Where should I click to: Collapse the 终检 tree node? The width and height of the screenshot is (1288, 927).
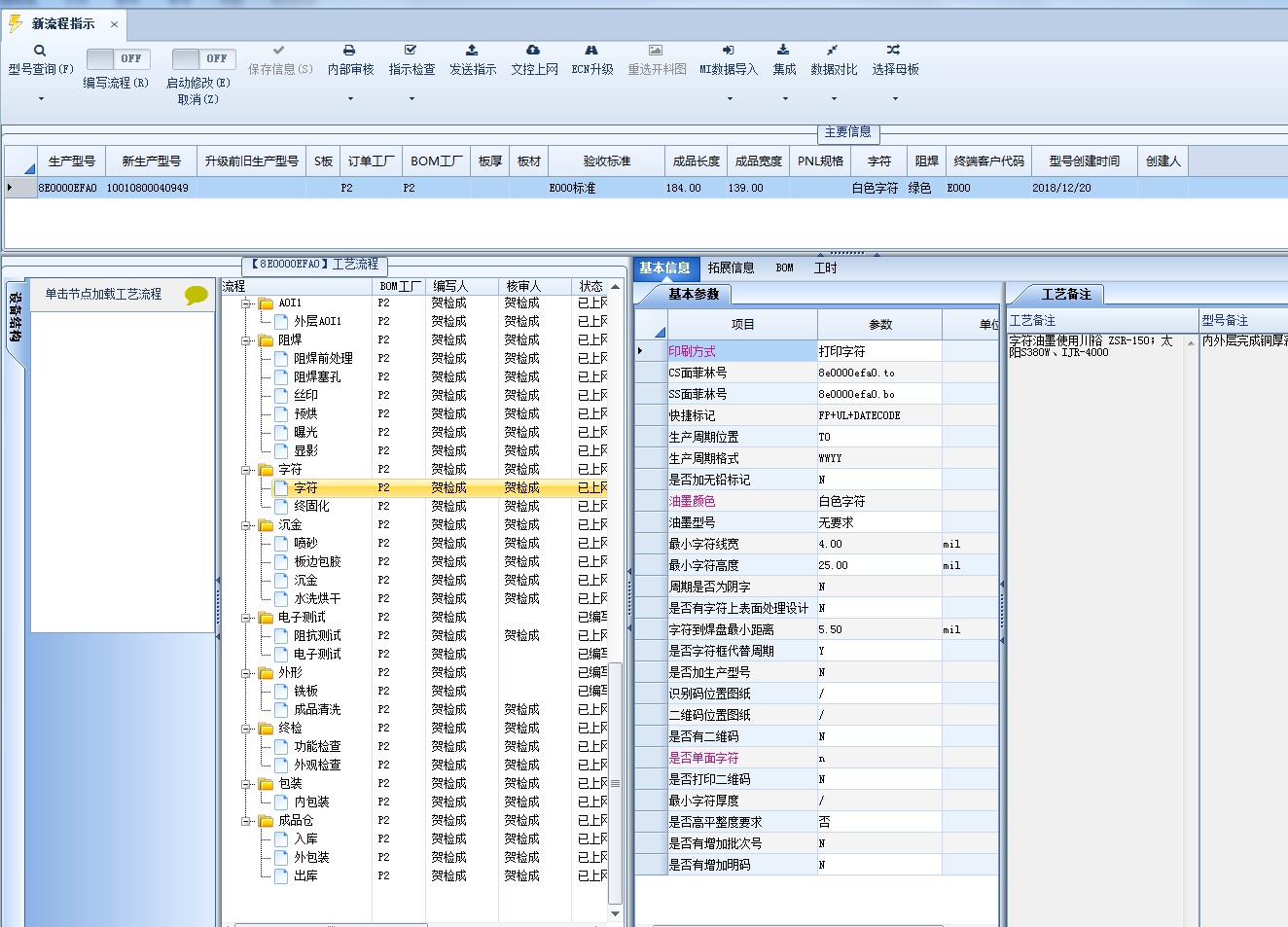pos(246,729)
